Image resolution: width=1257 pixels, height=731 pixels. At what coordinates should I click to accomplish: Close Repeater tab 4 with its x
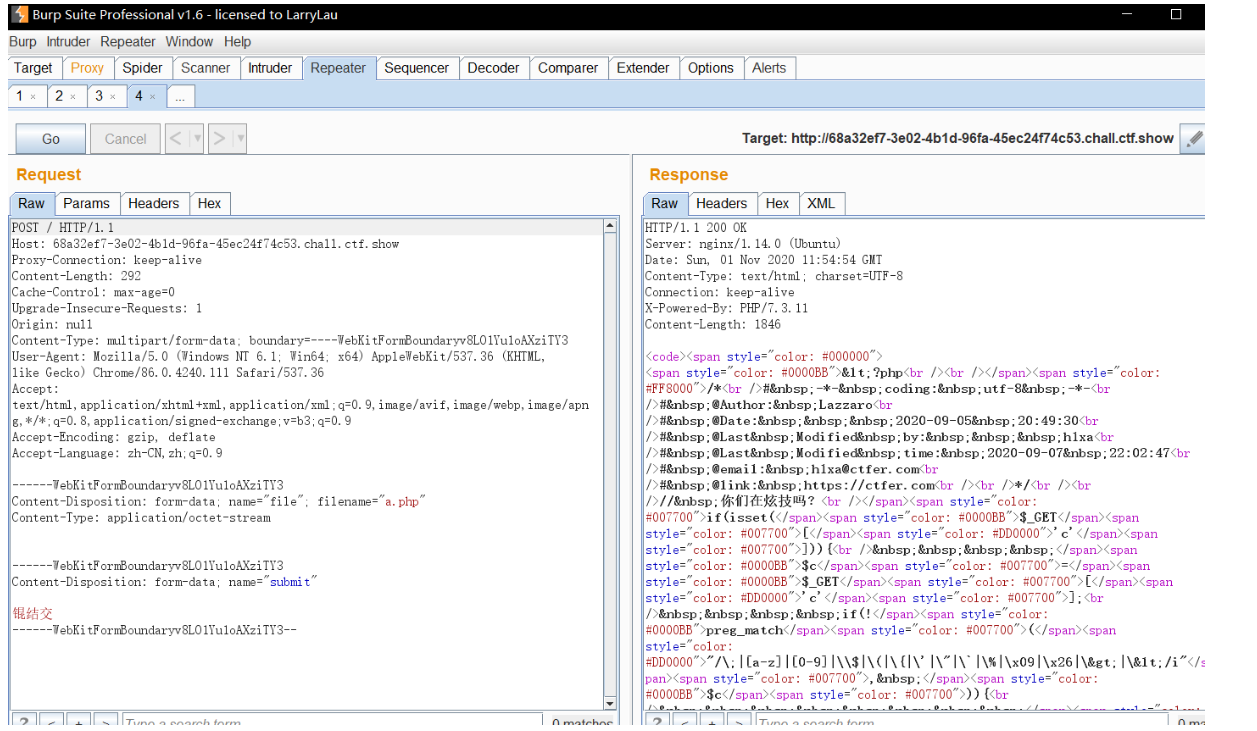(x=152, y=97)
